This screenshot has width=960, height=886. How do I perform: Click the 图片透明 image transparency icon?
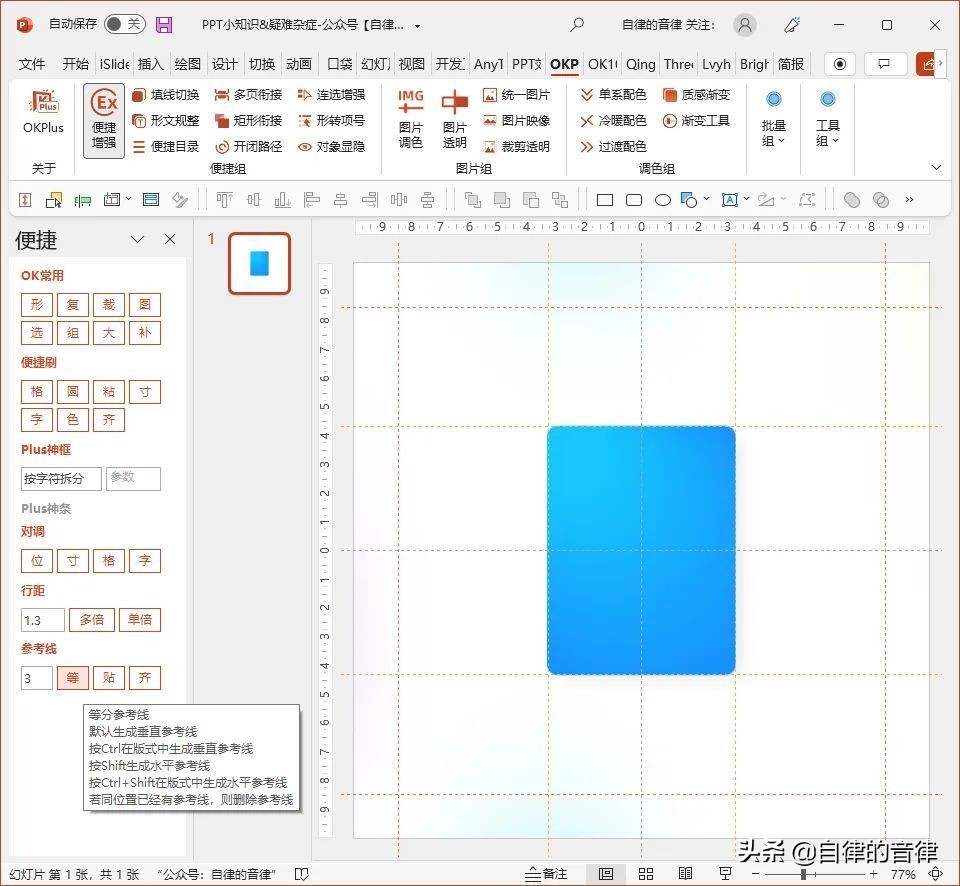455,118
